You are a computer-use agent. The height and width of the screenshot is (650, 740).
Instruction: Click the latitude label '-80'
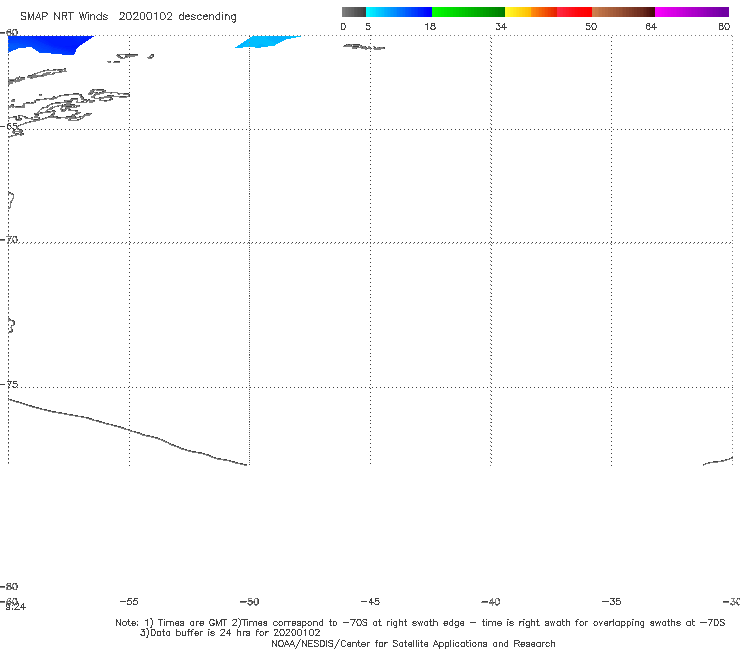point(9,586)
